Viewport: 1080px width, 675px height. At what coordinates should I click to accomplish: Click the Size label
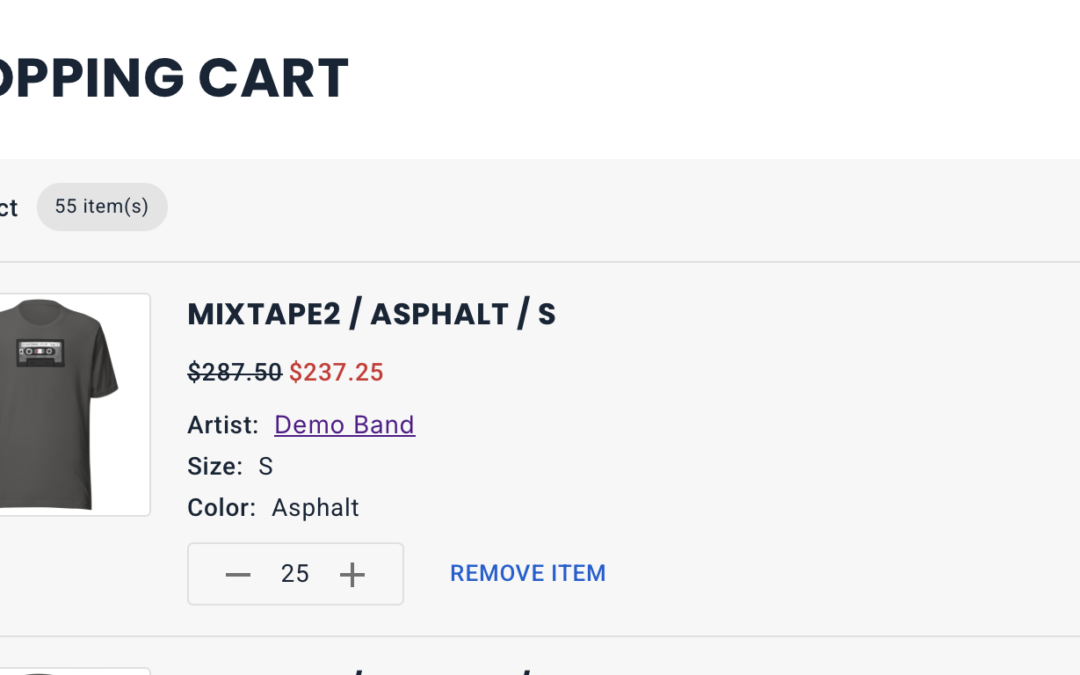[x=215, y=466]
